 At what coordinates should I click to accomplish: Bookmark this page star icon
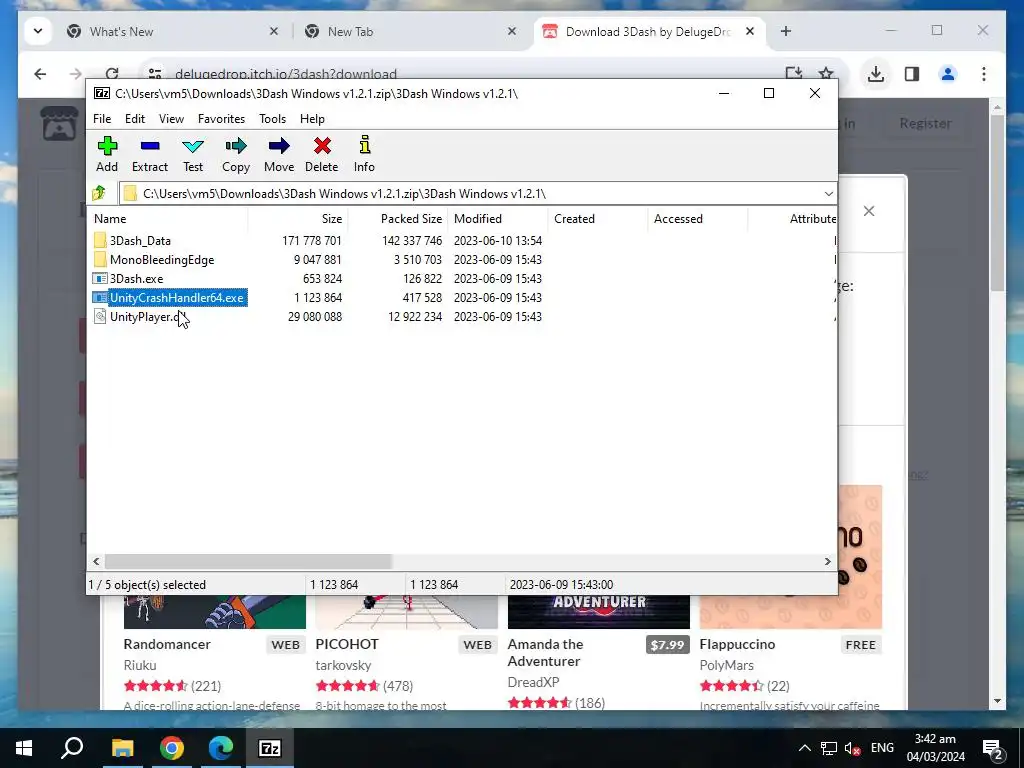[826, 74]
